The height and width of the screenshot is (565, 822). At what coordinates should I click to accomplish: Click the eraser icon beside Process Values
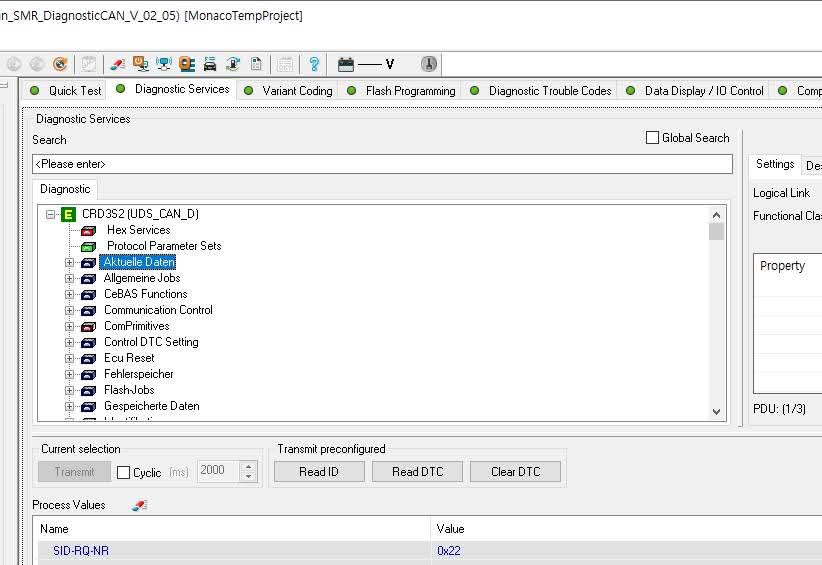point(139,505)
